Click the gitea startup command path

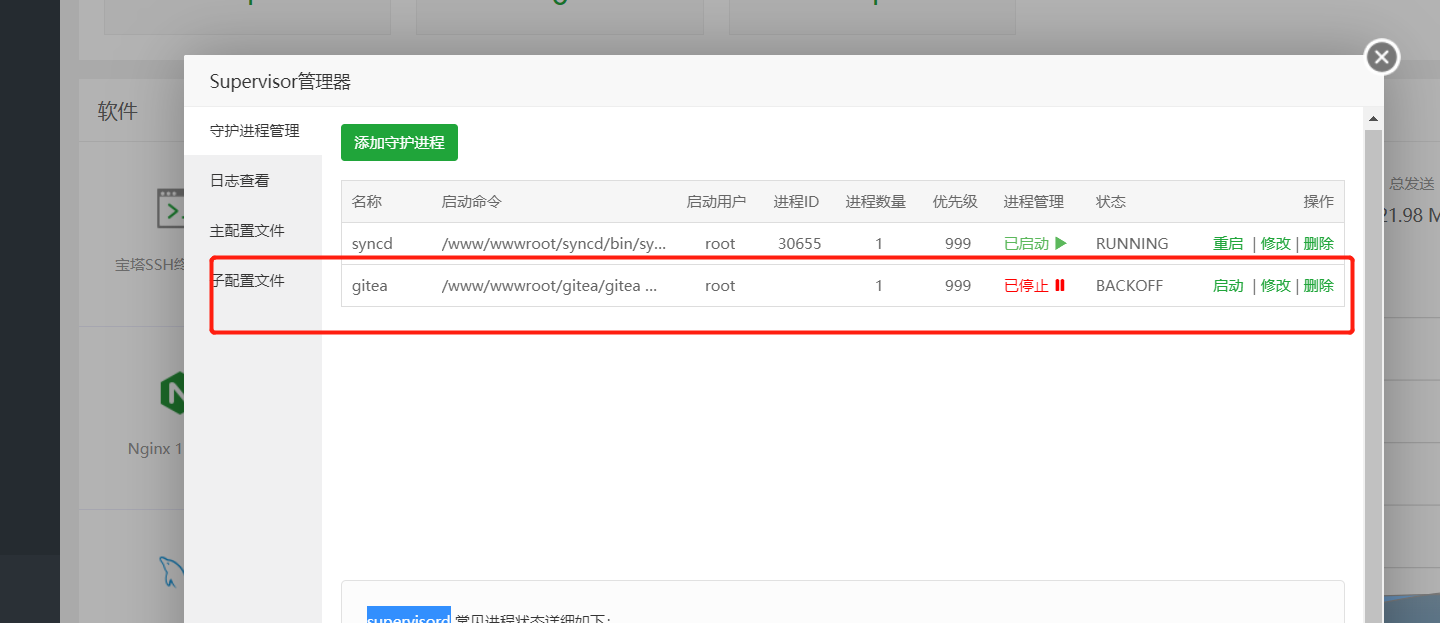pos(549,285)
